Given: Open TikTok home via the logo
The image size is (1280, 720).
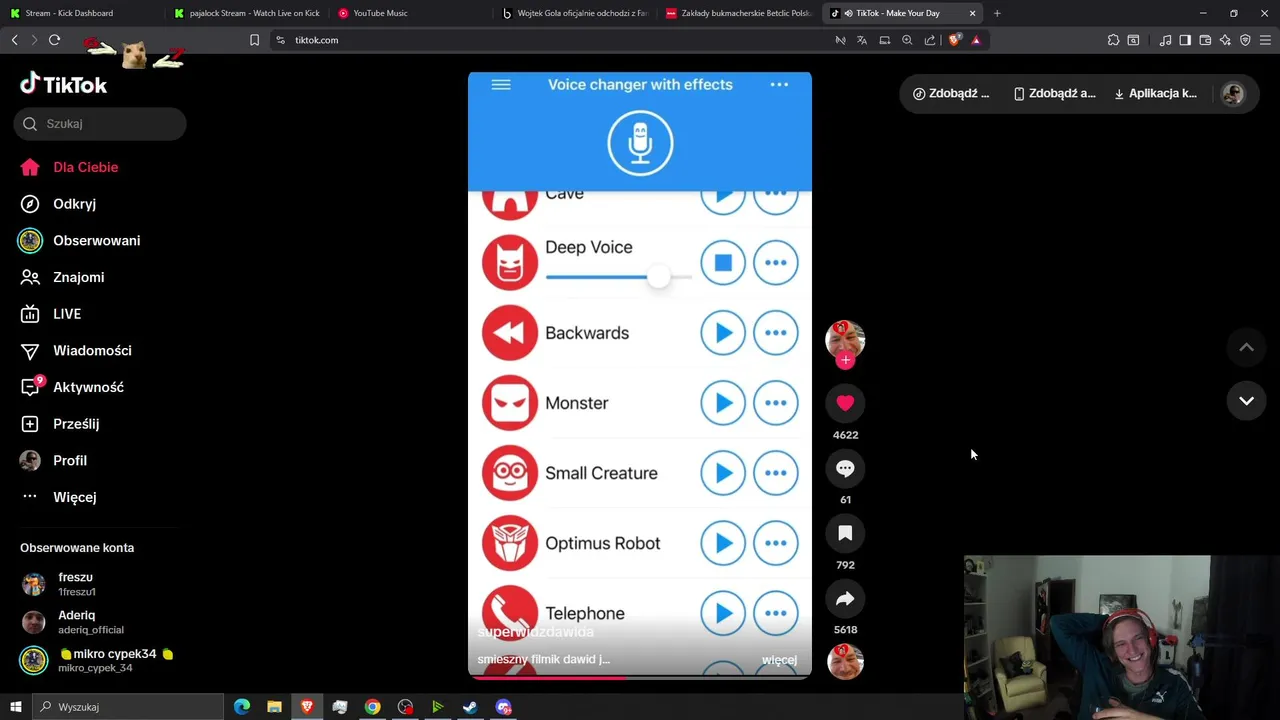Looking at the screenshot, I should pyautogui.click(x=64, y=85).
